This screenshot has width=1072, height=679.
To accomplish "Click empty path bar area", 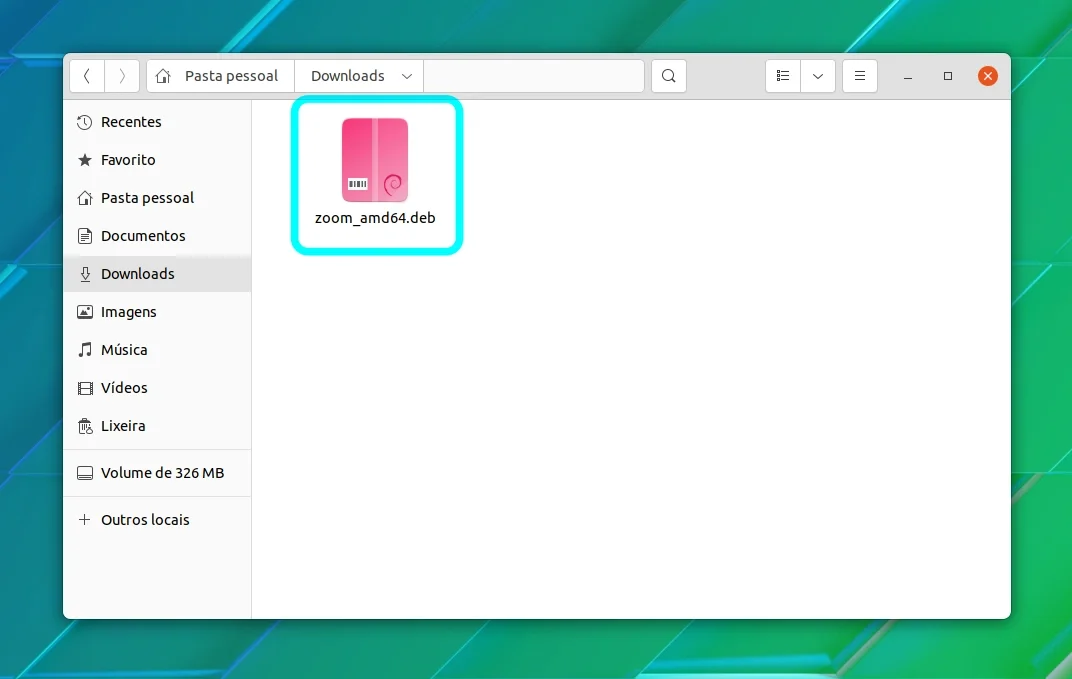I will [x=534, y=76].
